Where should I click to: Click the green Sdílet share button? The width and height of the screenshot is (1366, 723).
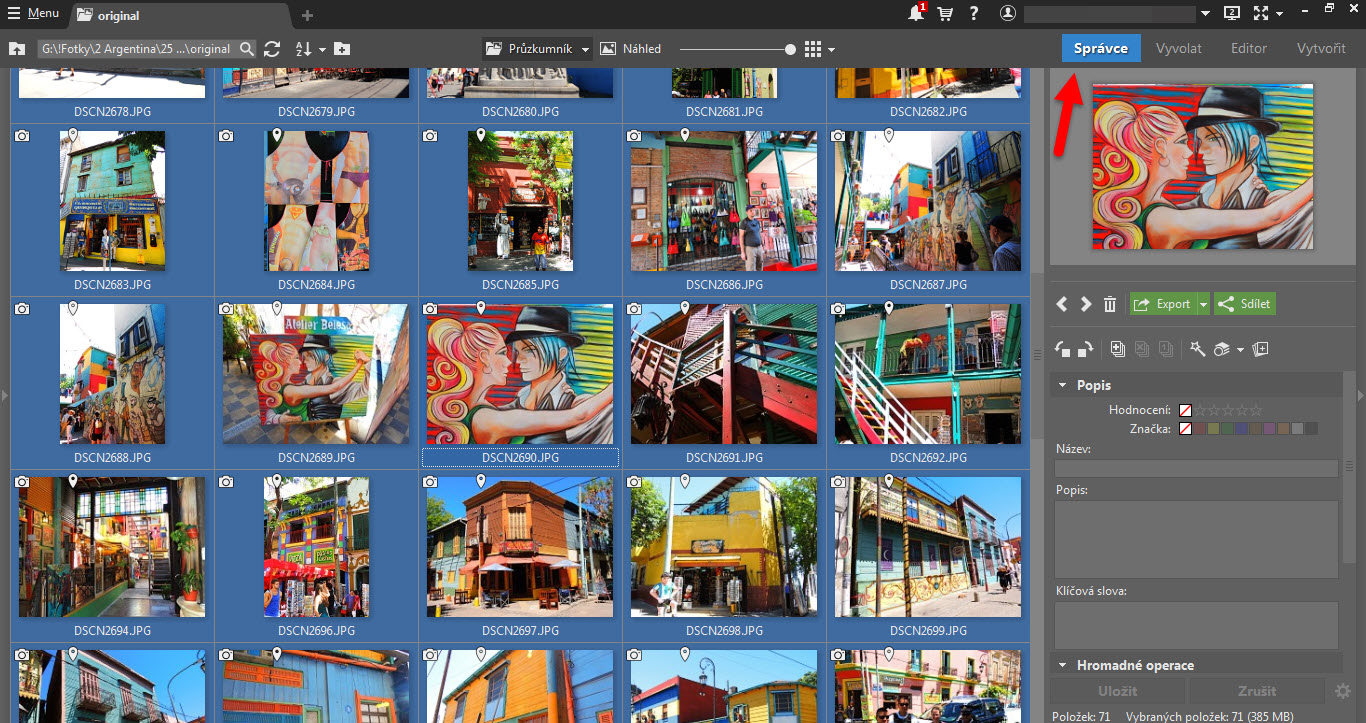coord(1245,304)
